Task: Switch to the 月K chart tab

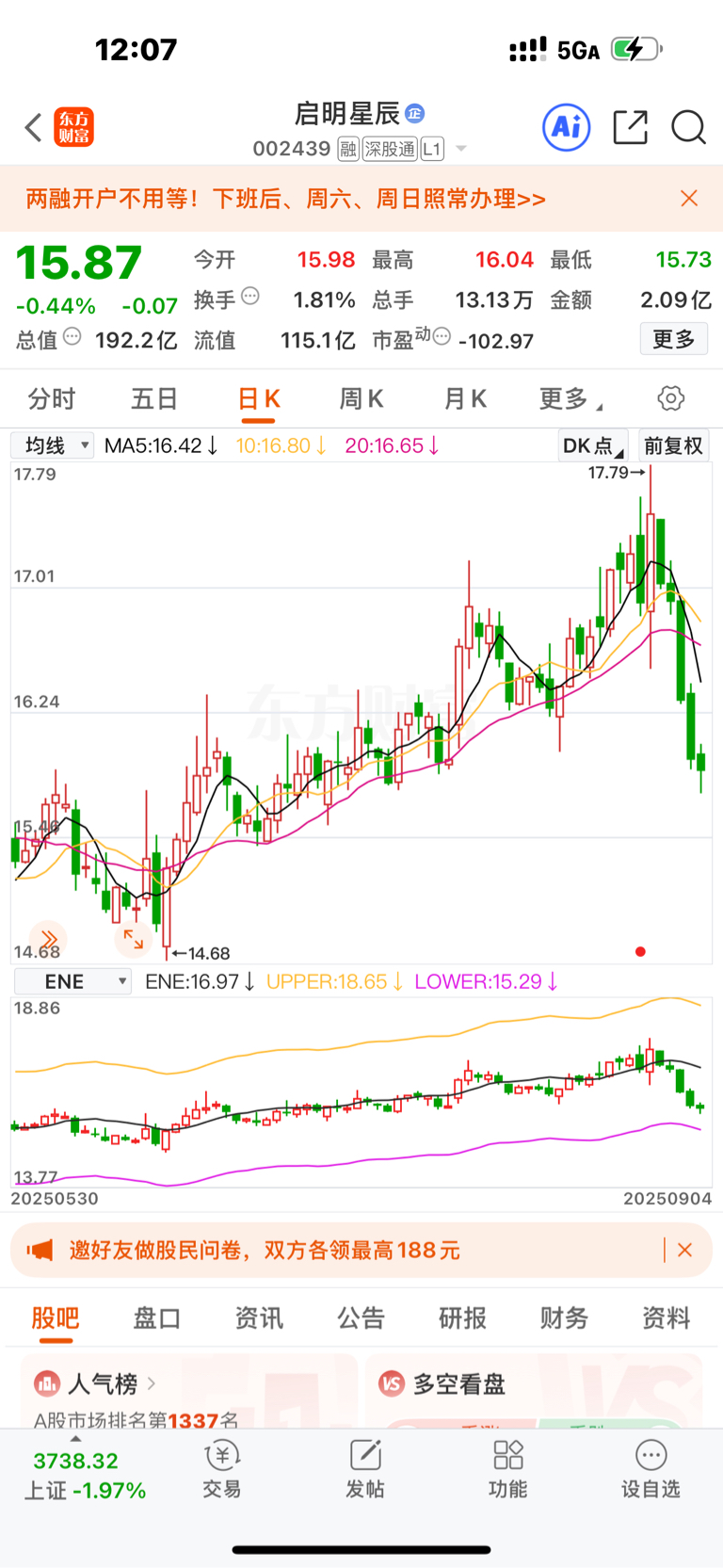Action: pos(465,399)
